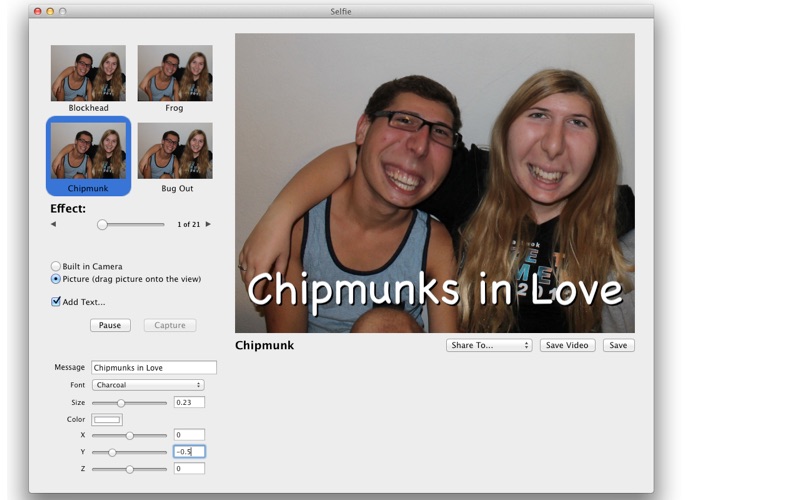Click the X value field
This screenshot has height=500, width=800.
click(x=189, y=435)
